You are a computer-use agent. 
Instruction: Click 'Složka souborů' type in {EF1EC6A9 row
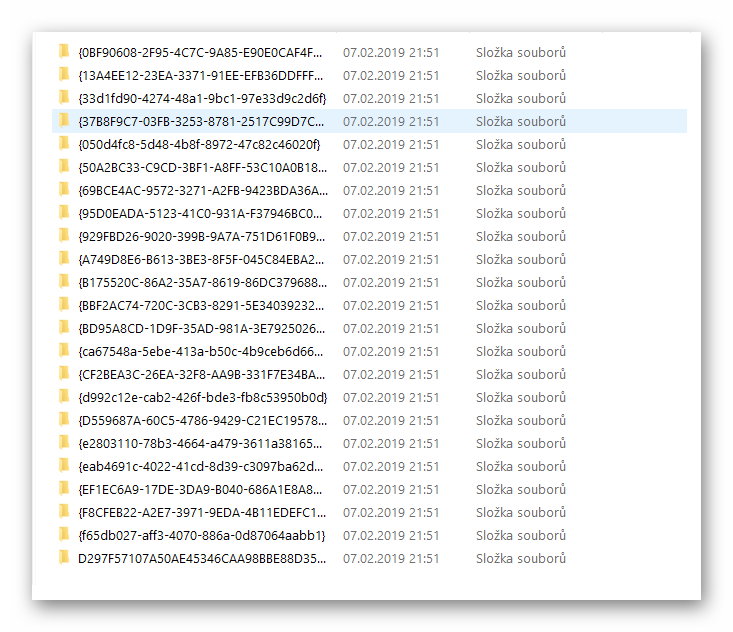[521, 489]
